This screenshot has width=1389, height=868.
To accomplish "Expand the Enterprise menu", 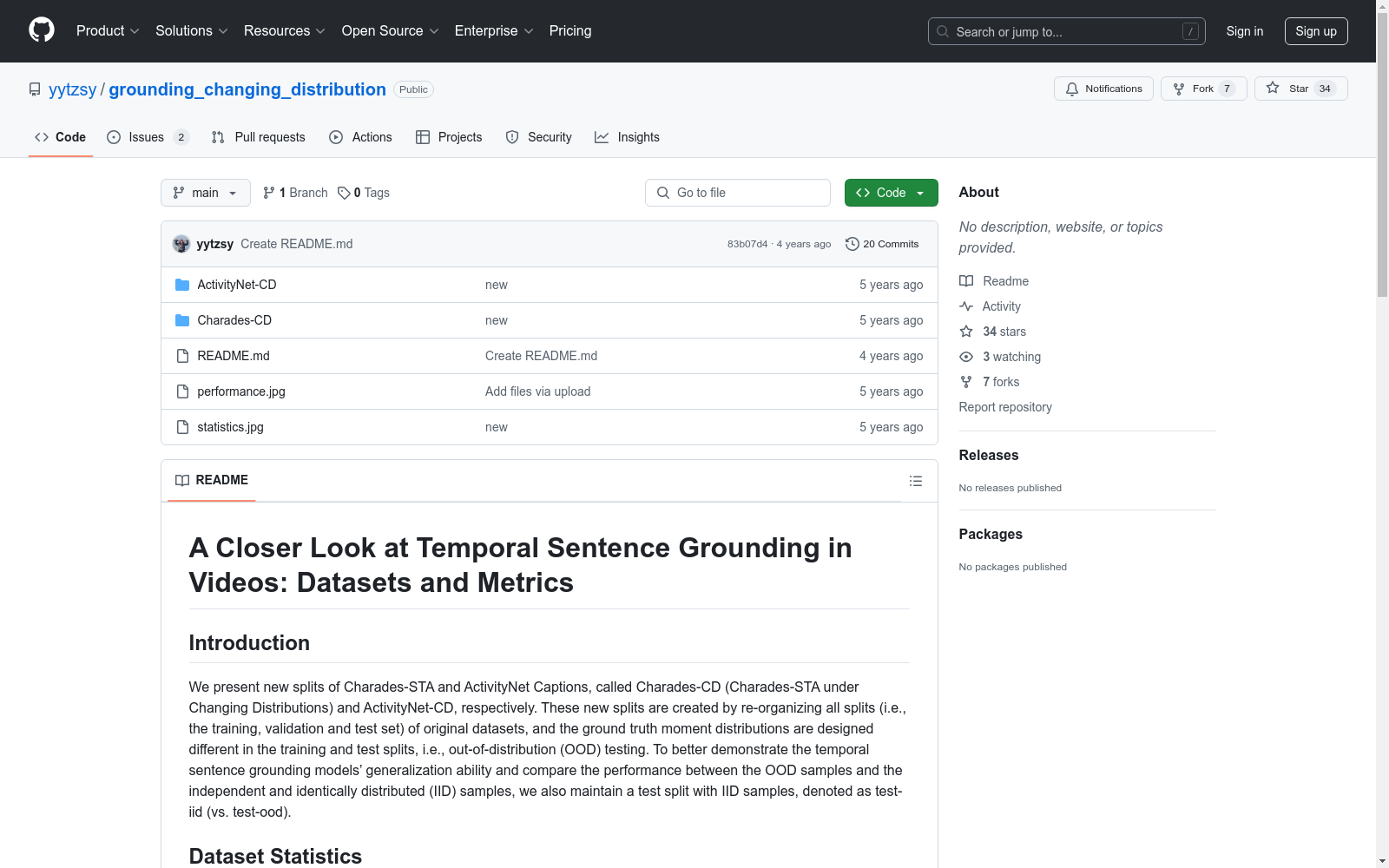I will pos(494,30).
